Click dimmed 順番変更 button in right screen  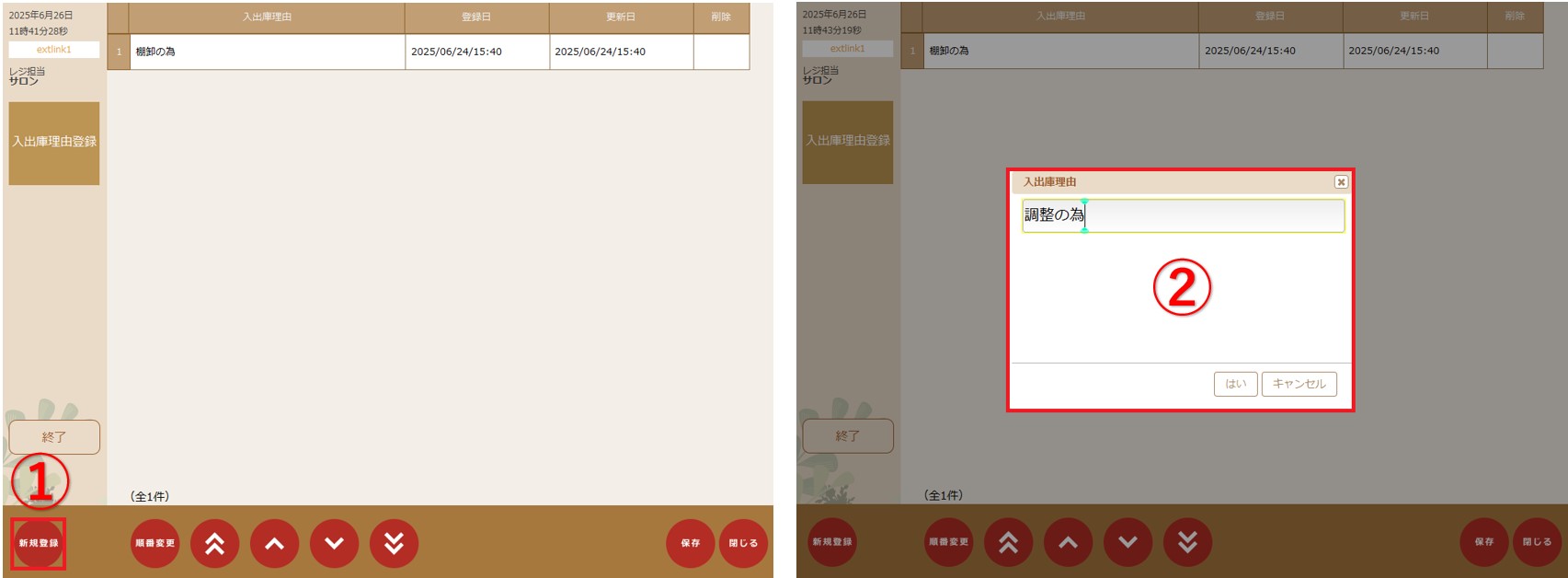948,542
